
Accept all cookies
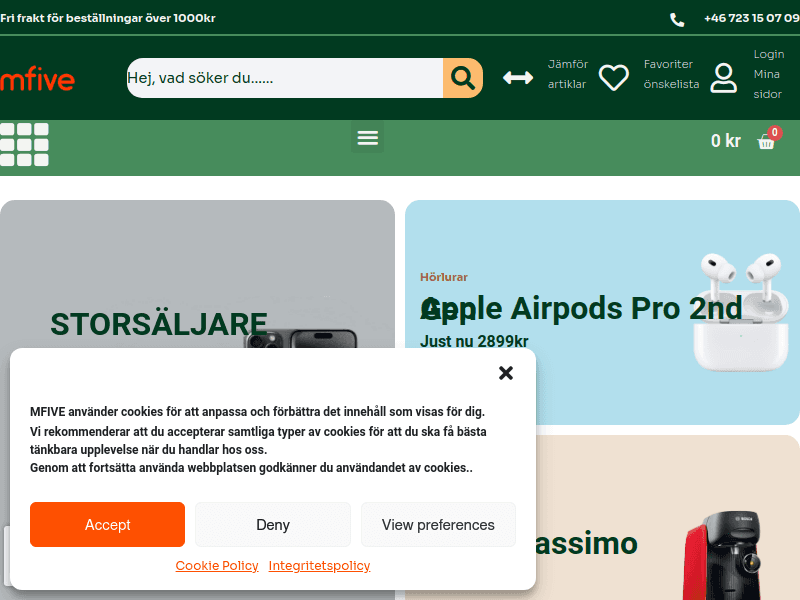click(107, 524)
